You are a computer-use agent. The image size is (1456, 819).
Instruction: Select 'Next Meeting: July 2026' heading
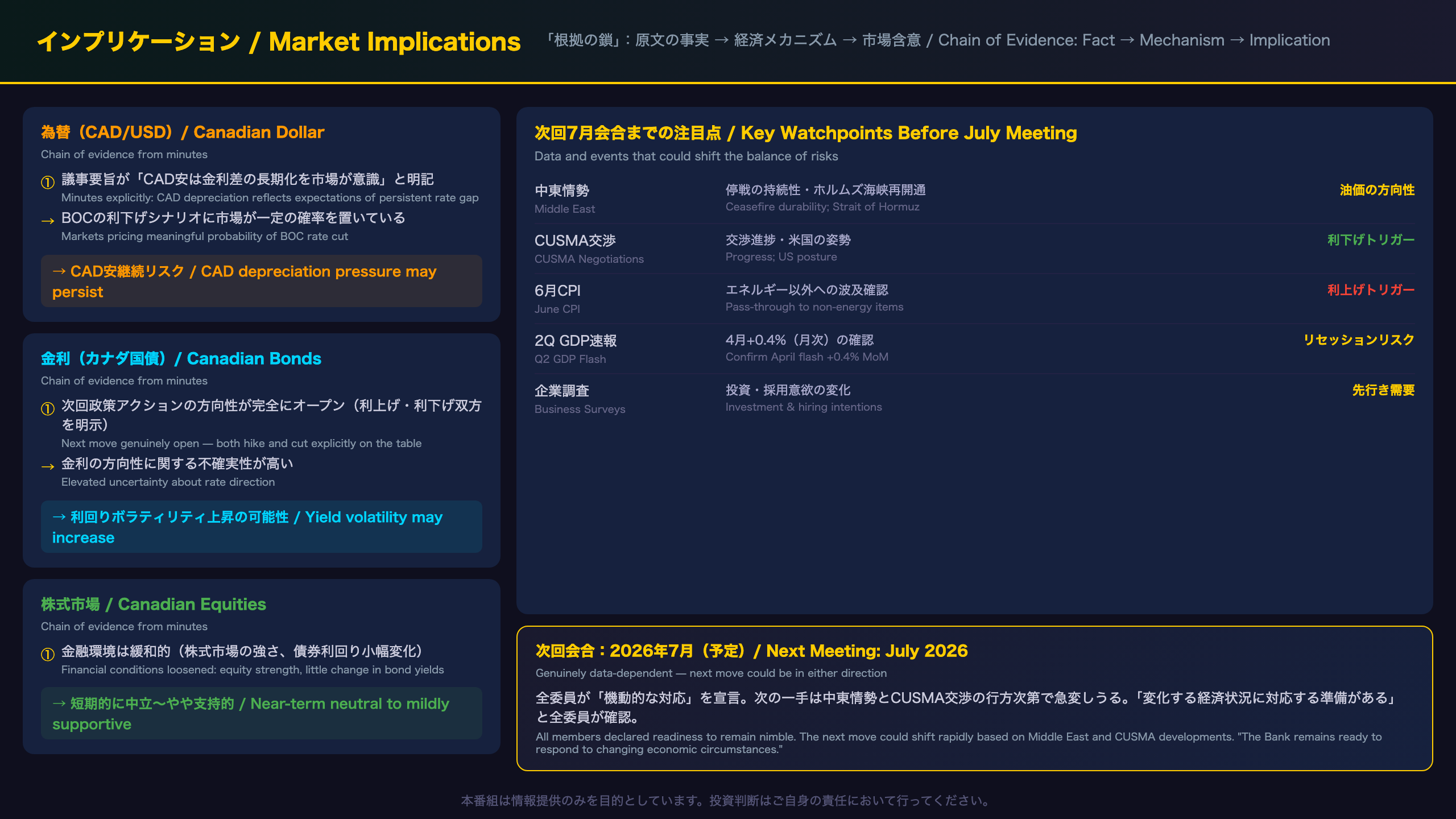coord(751,651)
